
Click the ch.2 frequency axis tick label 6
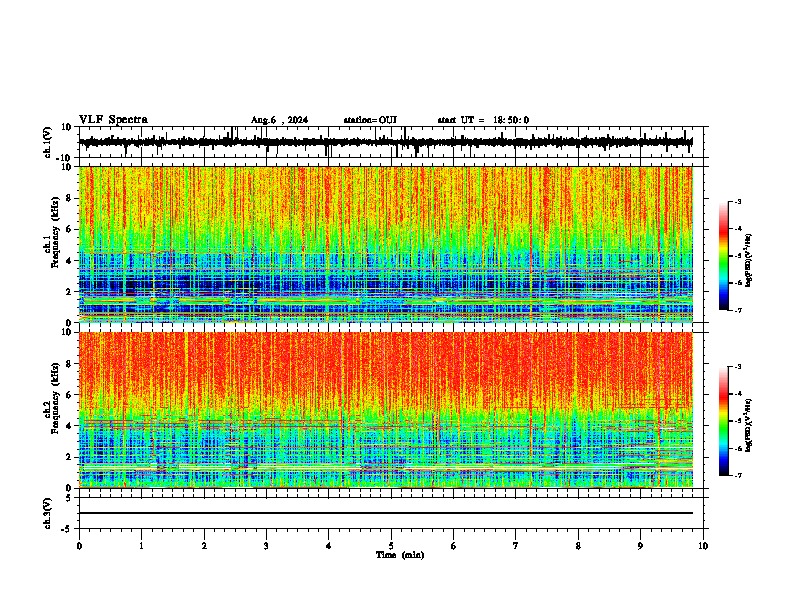69,395
